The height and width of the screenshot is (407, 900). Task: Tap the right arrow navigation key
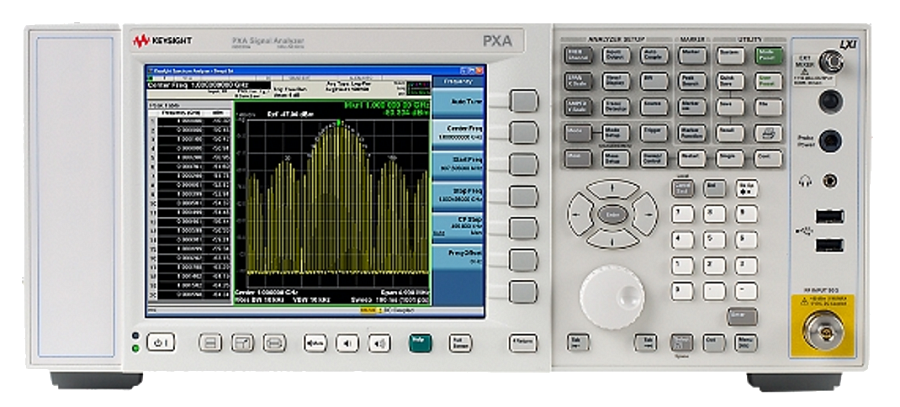point(646,214)
